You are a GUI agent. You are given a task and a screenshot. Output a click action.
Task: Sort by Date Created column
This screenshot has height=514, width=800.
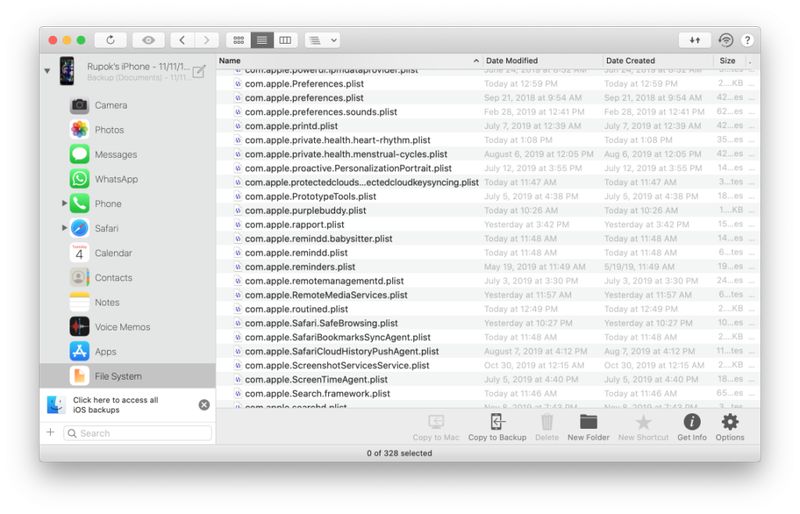[x=658, y=60]
